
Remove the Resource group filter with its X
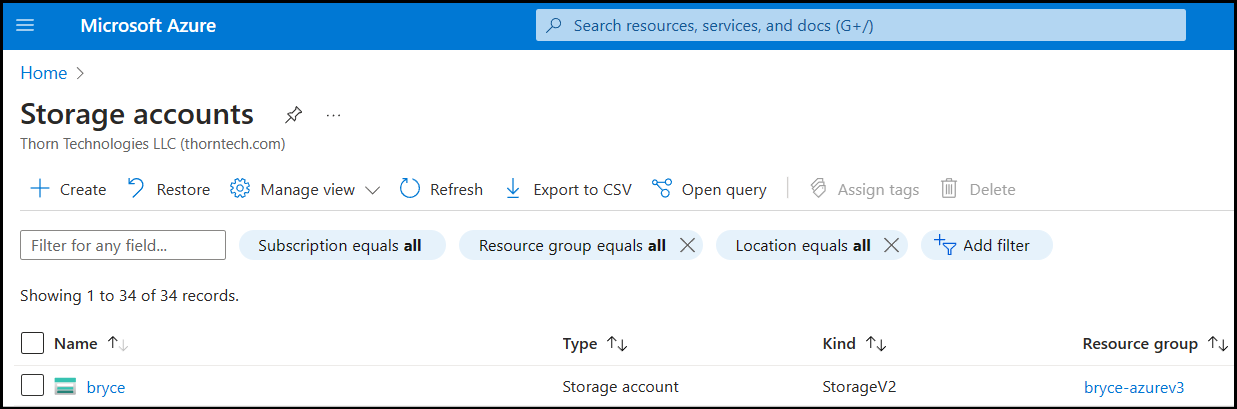point(687,245)
